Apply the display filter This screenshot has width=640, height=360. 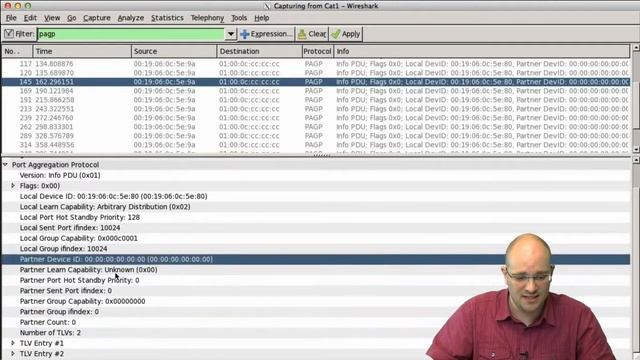[x=346, y=34]
